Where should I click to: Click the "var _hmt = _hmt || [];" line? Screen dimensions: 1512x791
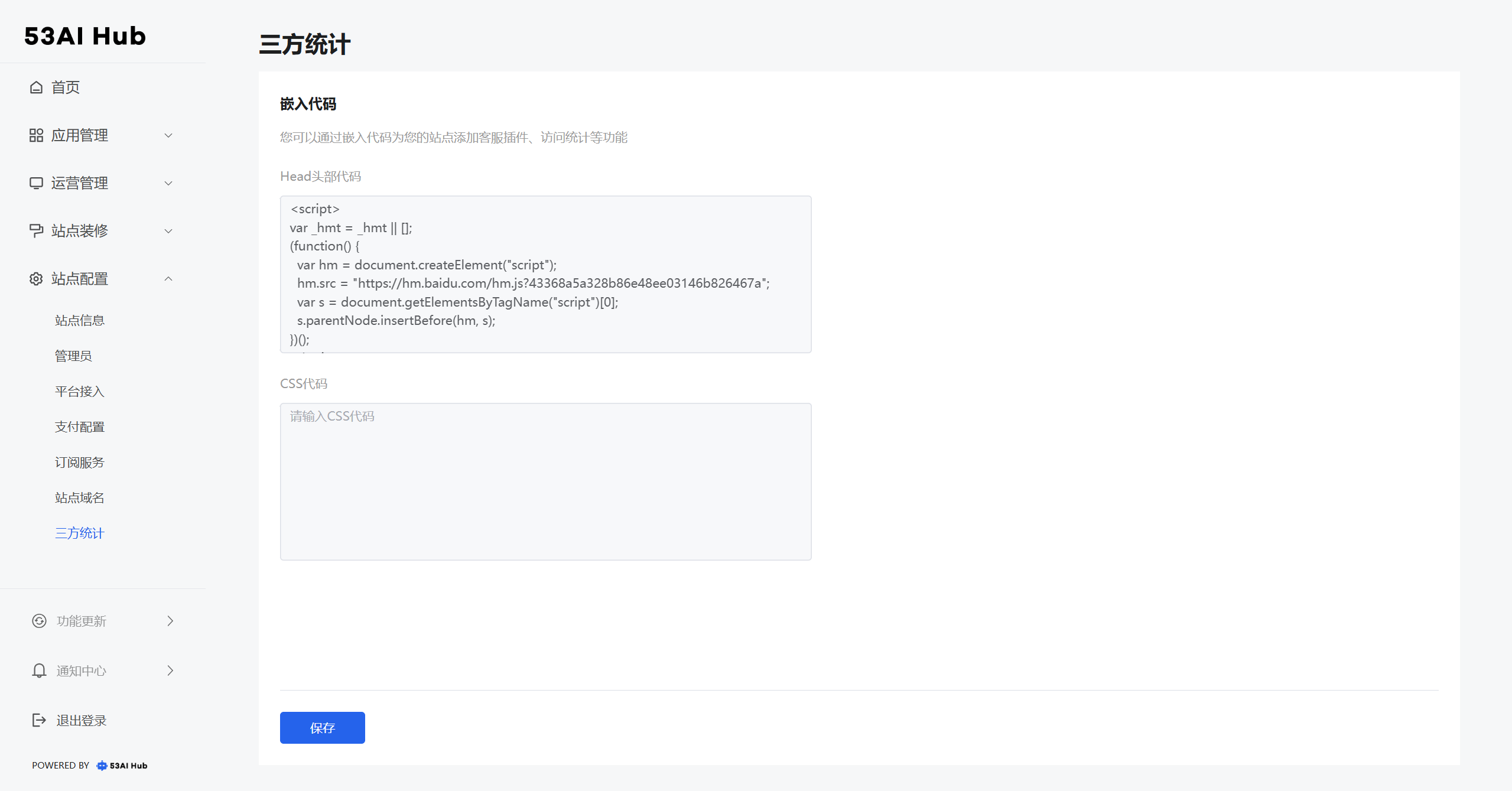coord(351,228)
